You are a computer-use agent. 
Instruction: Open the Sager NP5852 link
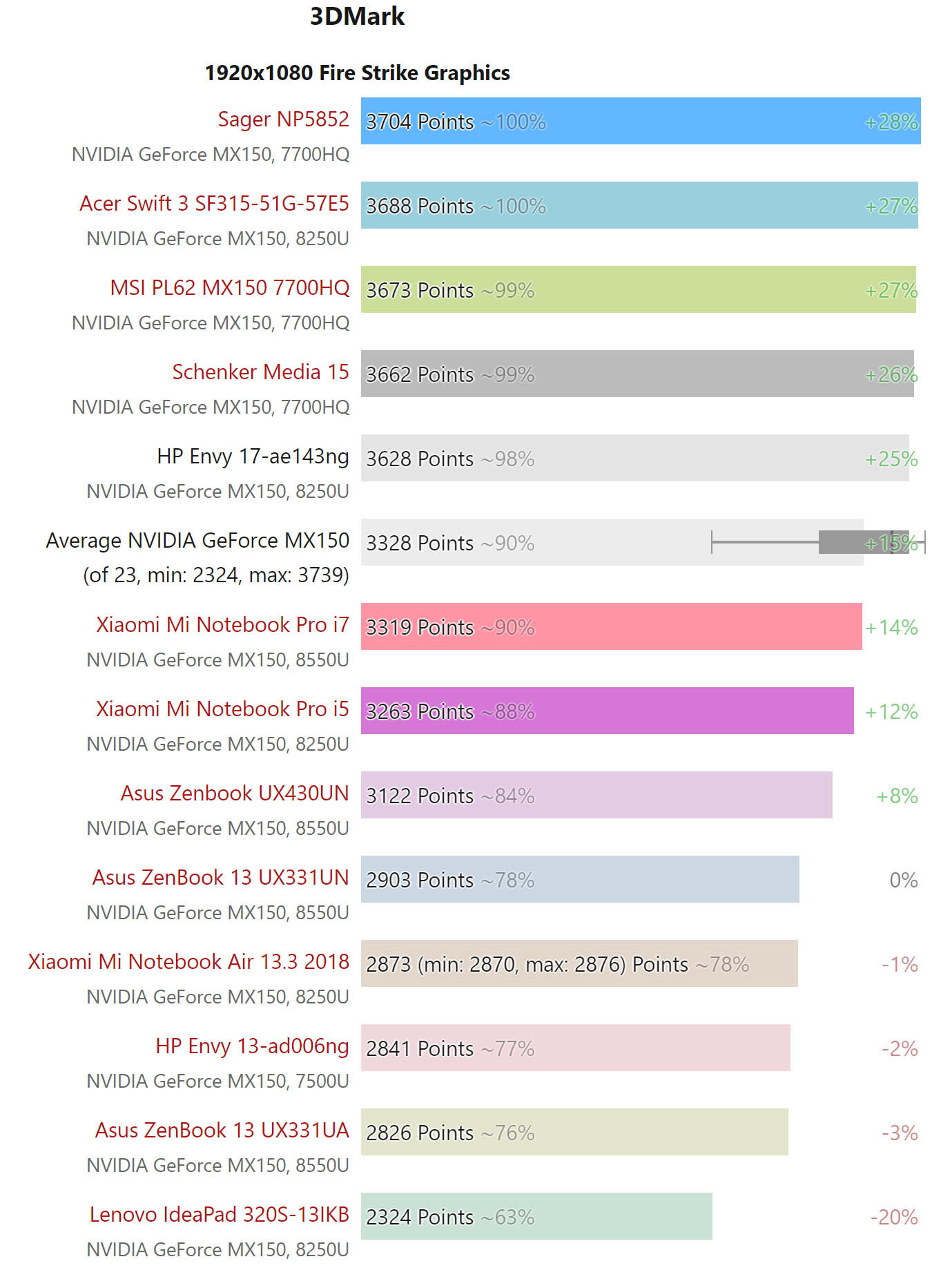[x=283, y=119]
